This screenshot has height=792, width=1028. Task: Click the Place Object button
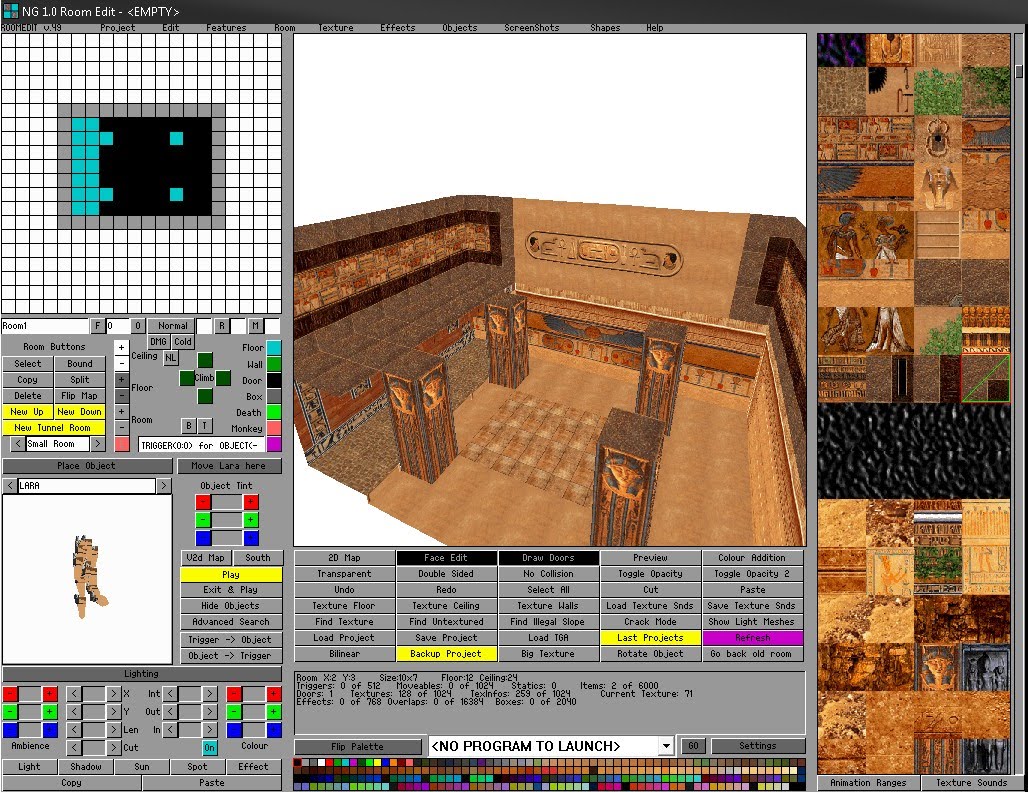[87, 465]
